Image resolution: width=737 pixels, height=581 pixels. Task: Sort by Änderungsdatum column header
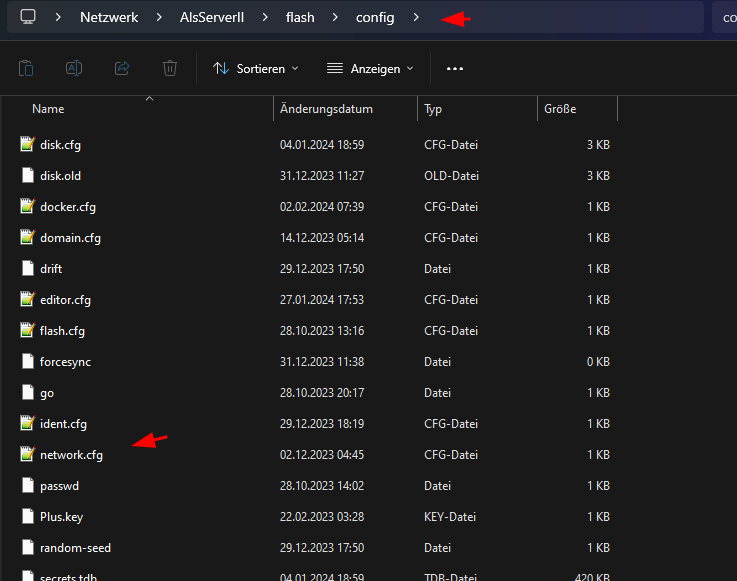pos(326,109)
